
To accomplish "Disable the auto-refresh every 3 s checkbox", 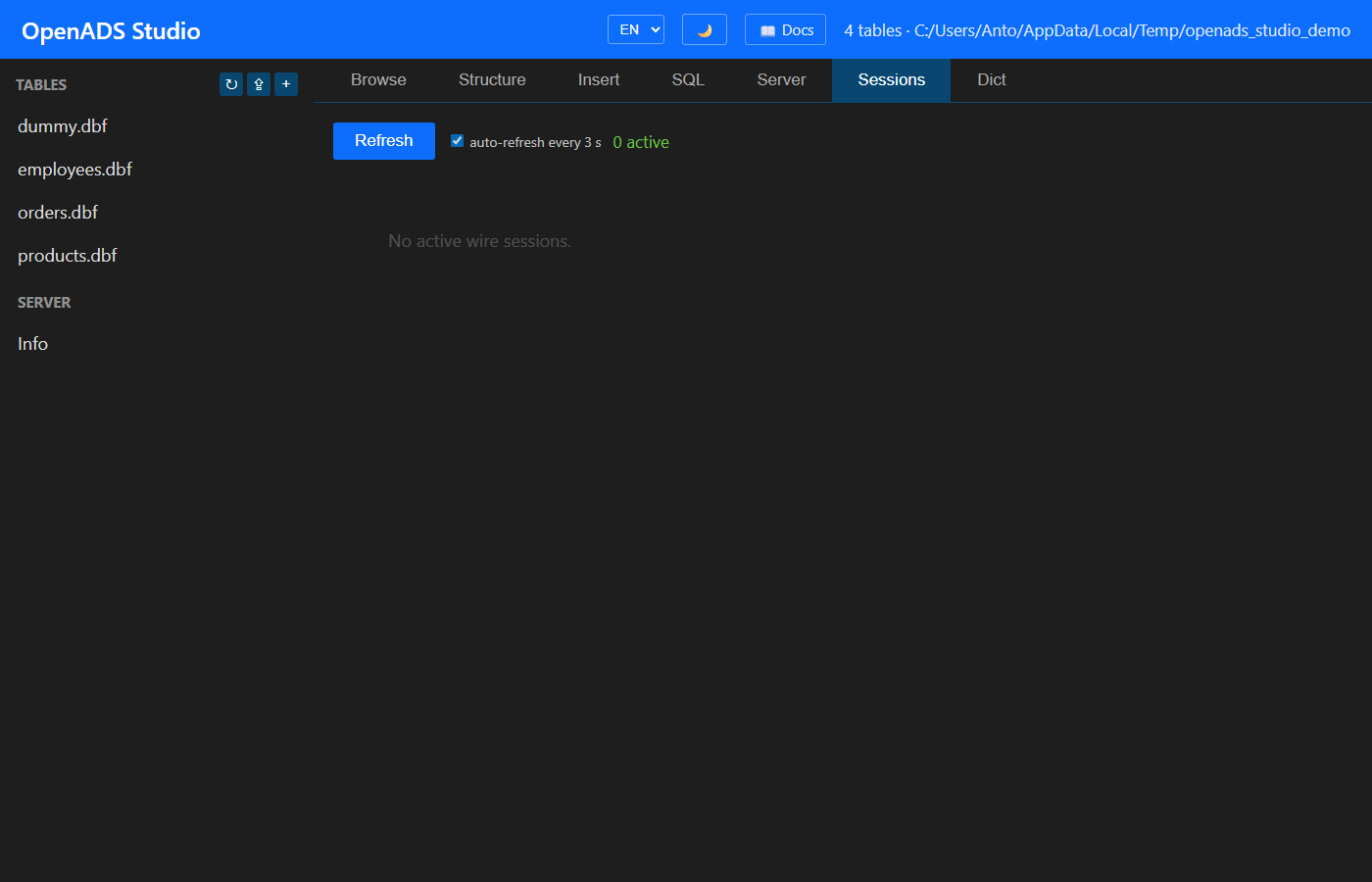I will coord(457,141).
